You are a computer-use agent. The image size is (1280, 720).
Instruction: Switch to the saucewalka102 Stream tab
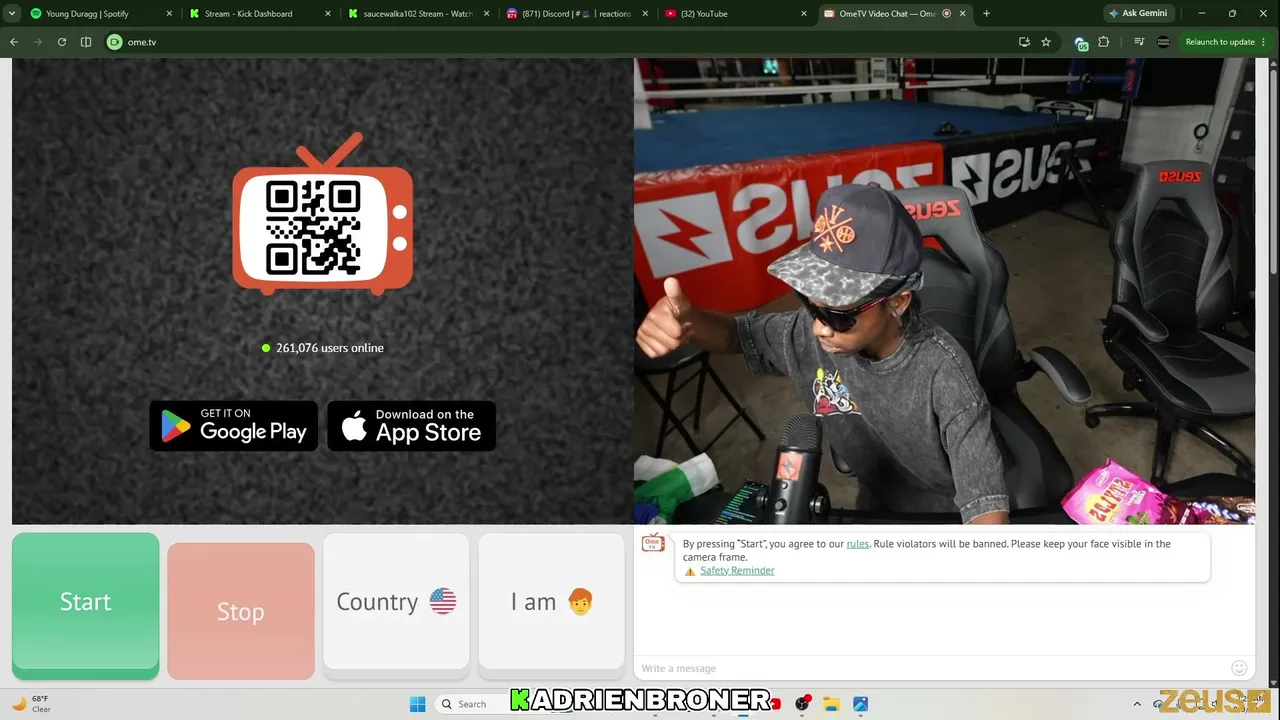coord(418,14)
